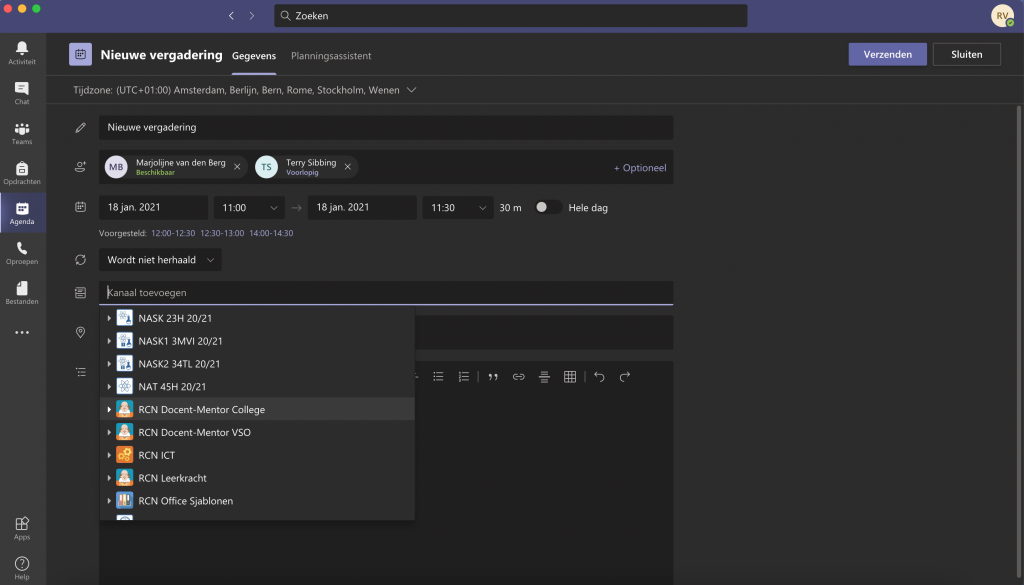Select RCN Docent-Mentor College from the list

click(x=202, y=410)
